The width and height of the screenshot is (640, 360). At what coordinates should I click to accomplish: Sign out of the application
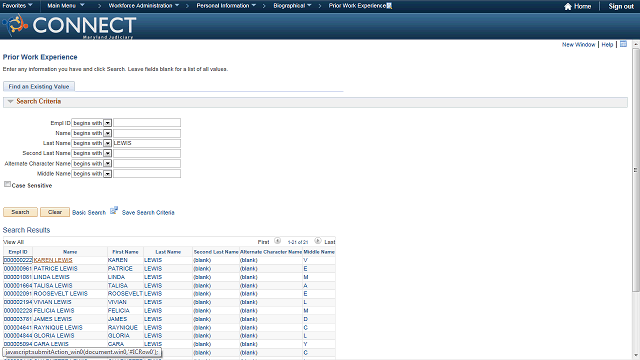click(621, 6)
